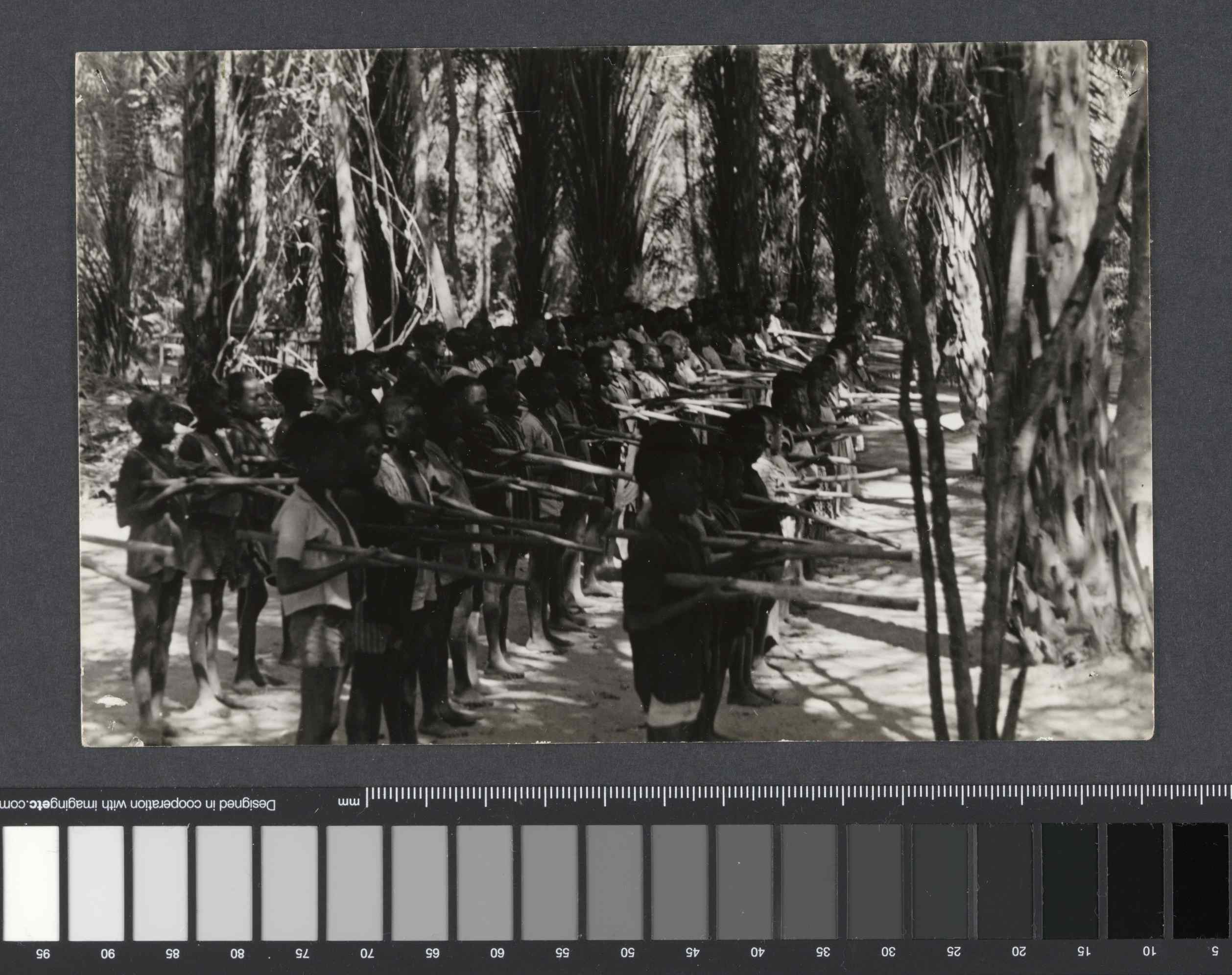
Task: Click the gray patch labeled 65
Action: pyautogui.click(x=420, y=883)
